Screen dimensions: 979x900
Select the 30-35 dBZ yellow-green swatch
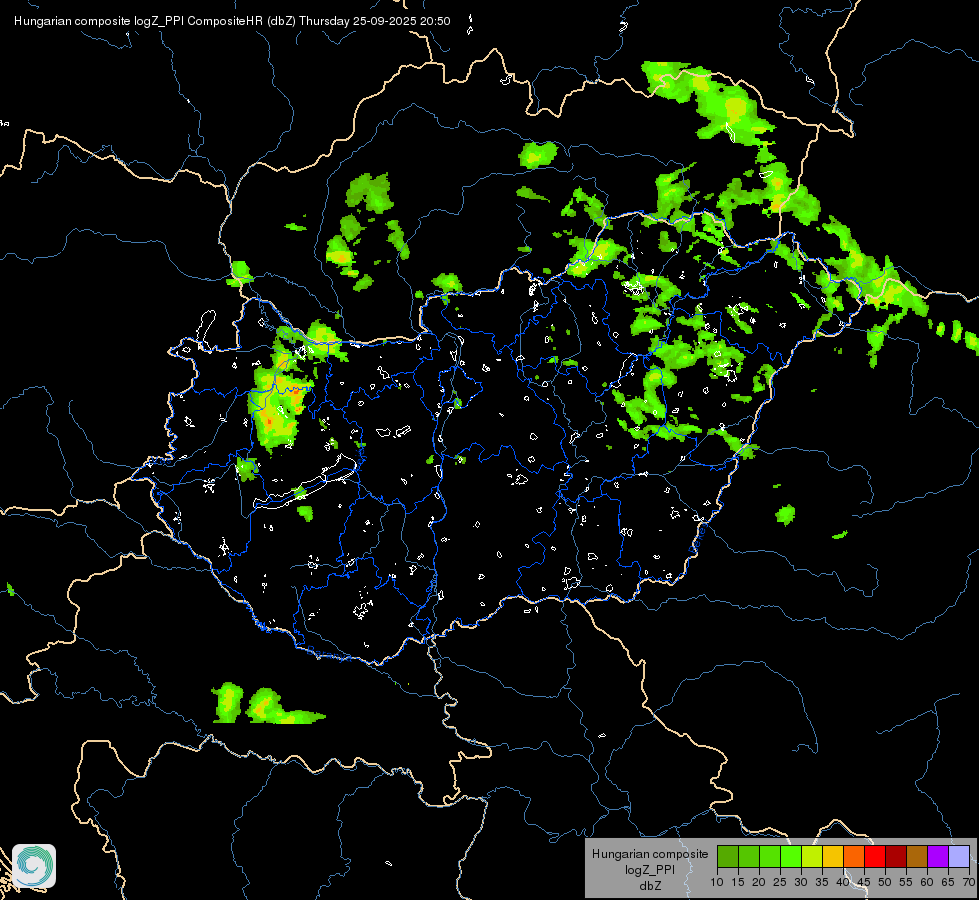tap(812, 856)
